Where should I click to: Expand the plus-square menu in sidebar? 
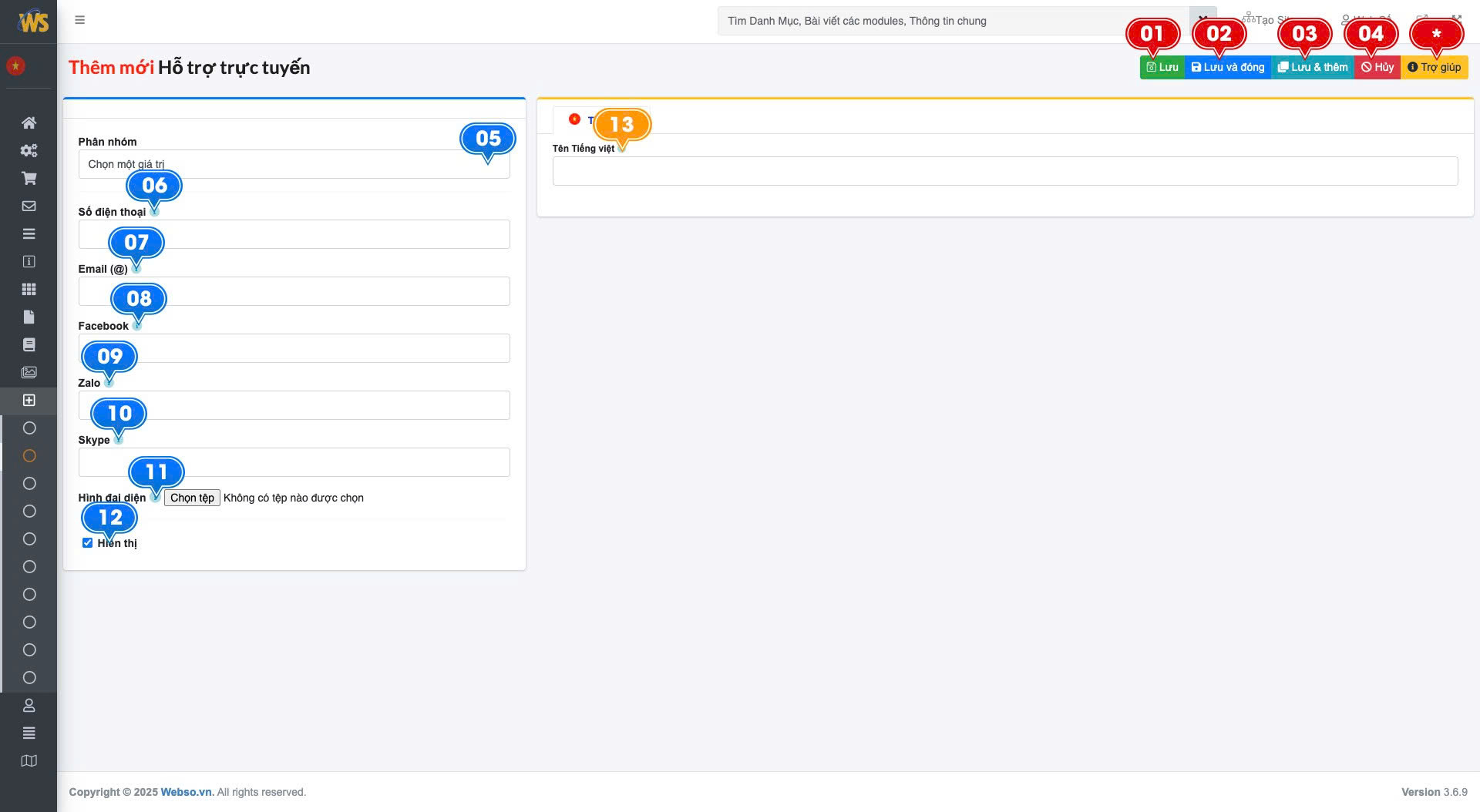29,400
